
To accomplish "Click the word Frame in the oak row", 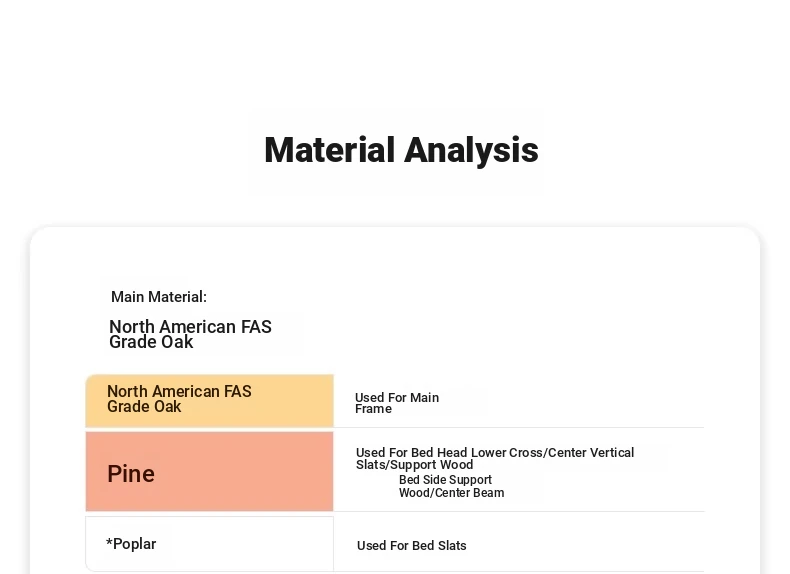I will pos(373,409).
